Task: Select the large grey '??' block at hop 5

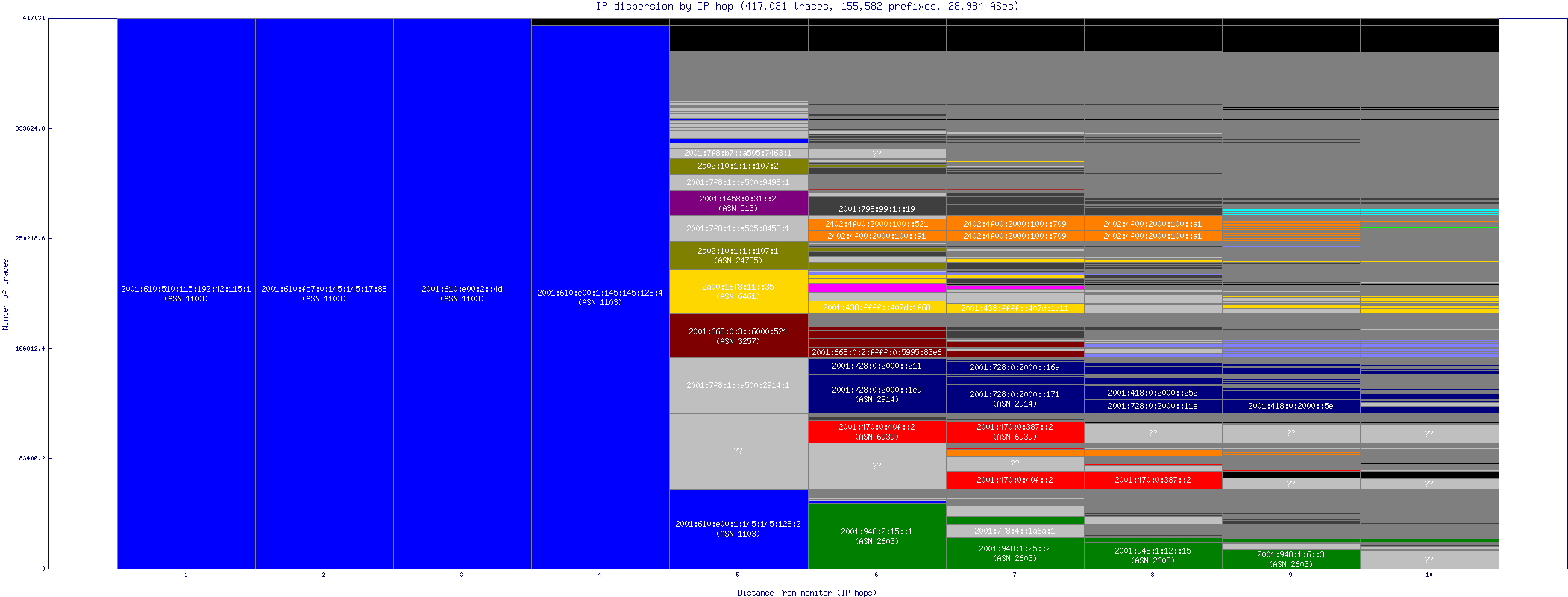Action: (738, 451)
